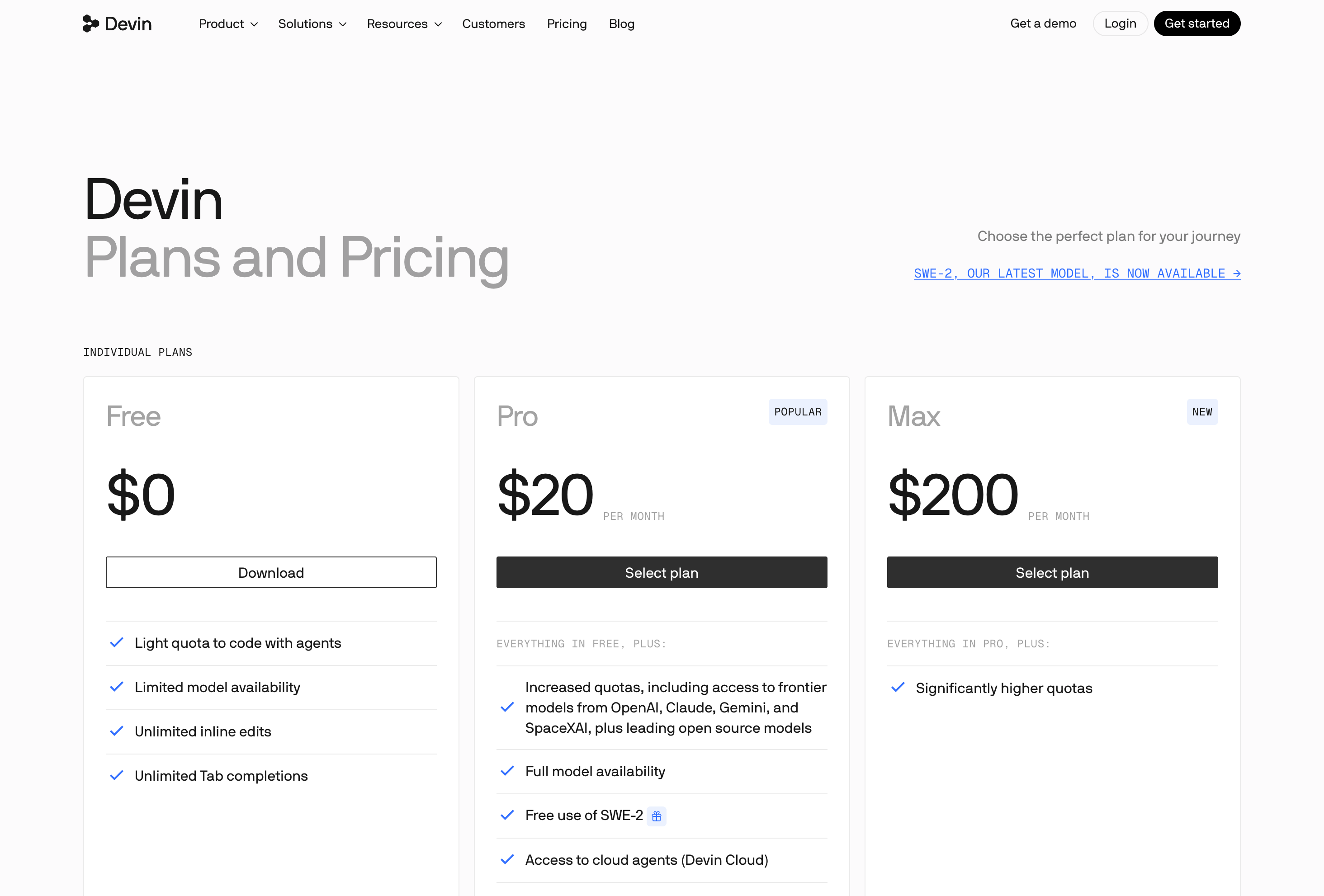Click the gift icon beside SWE-2

pos(656,816)
